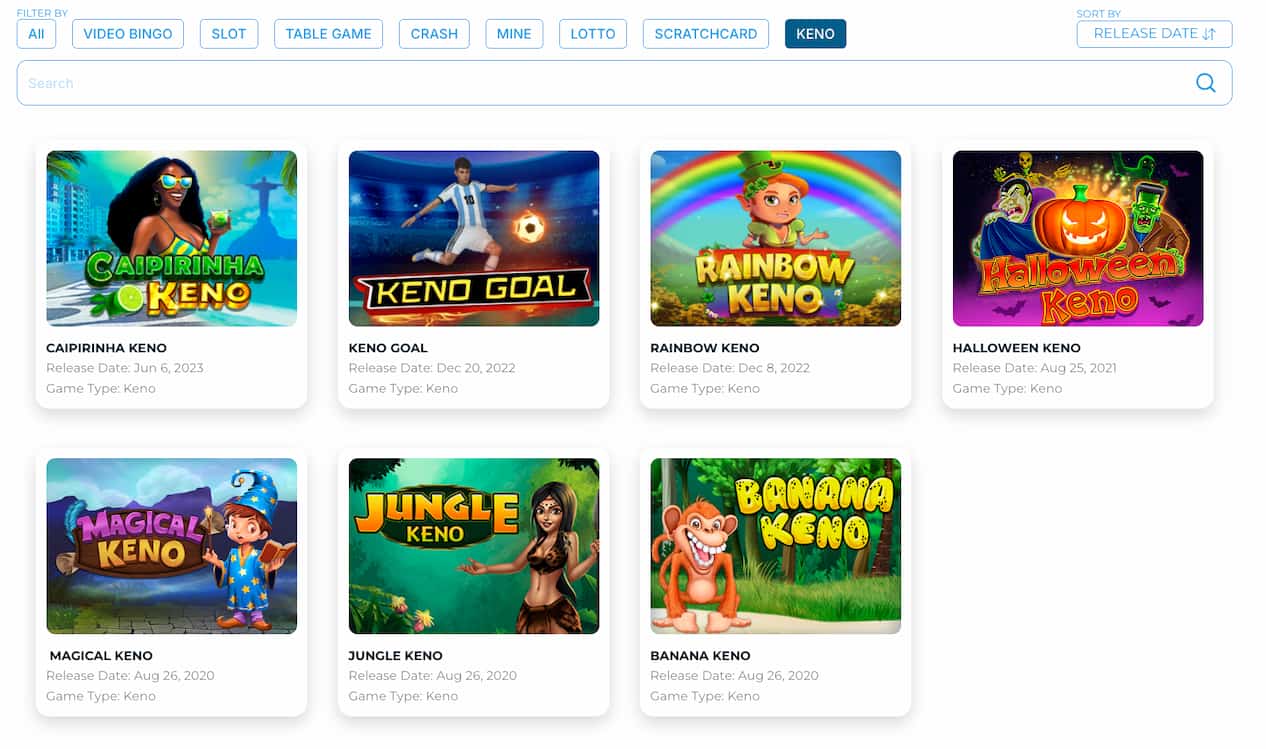Filter by Scratchcard
Image resolution: width=1266 pixels, height=749 pixels.
pos(706,34)
